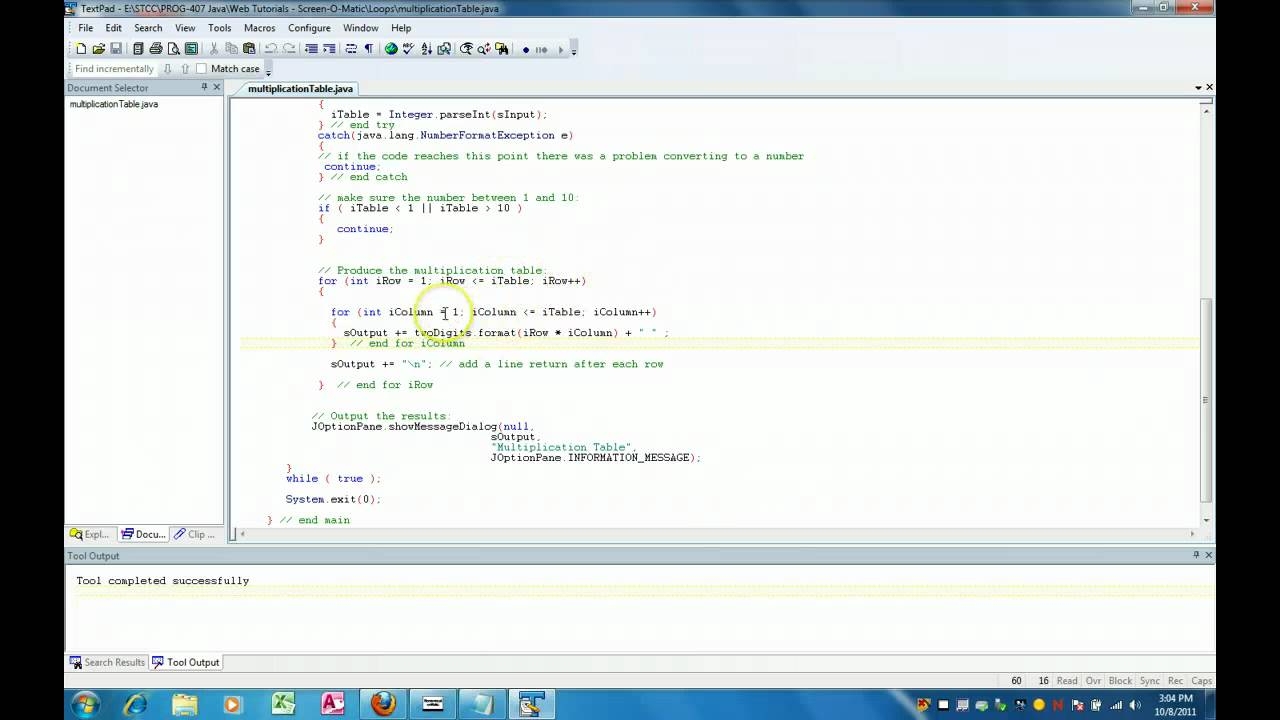Viewport: 1280px width, 720px height.
Task: Create a new document with toolbar icon
Action: click(x=81, y=49)
